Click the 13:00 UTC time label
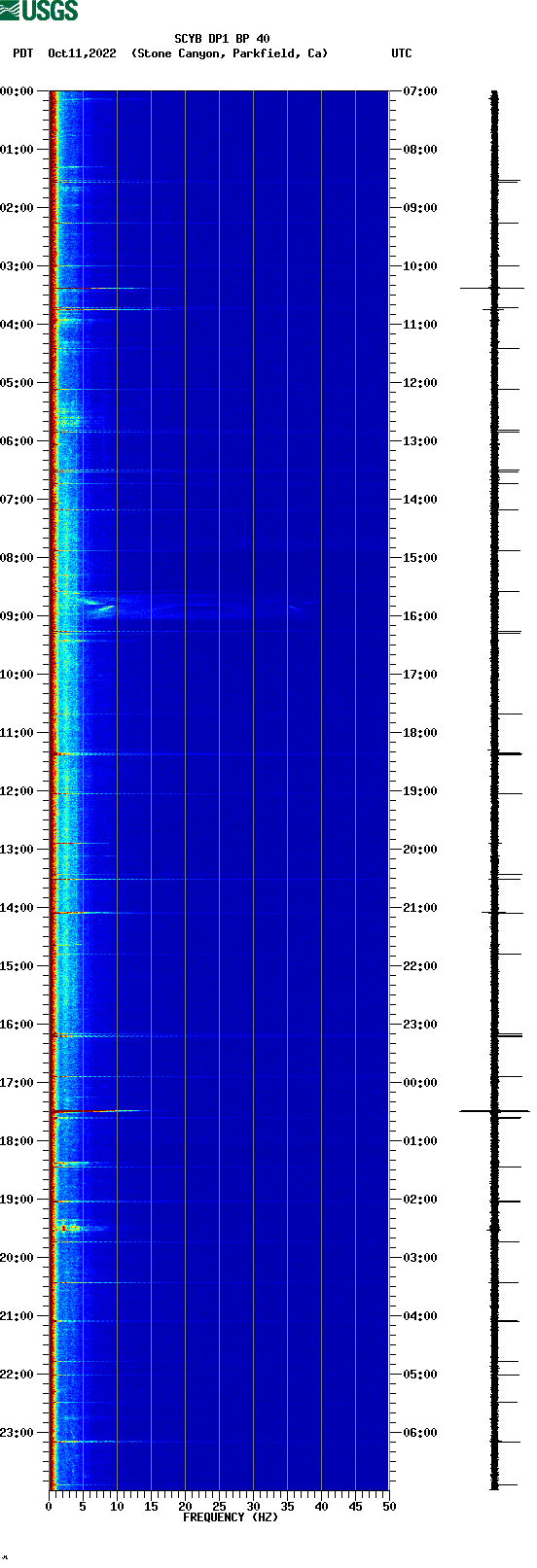Screen dimensions: 537x1568 420,441
